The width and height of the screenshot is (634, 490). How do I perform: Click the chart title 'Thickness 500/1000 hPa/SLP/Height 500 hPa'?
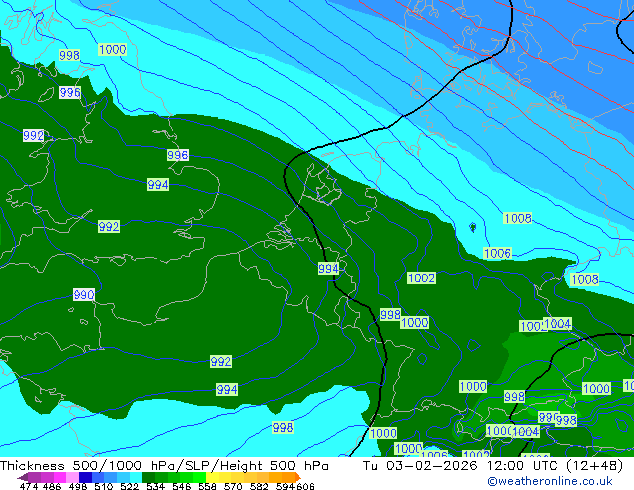(x=164, y=466)
